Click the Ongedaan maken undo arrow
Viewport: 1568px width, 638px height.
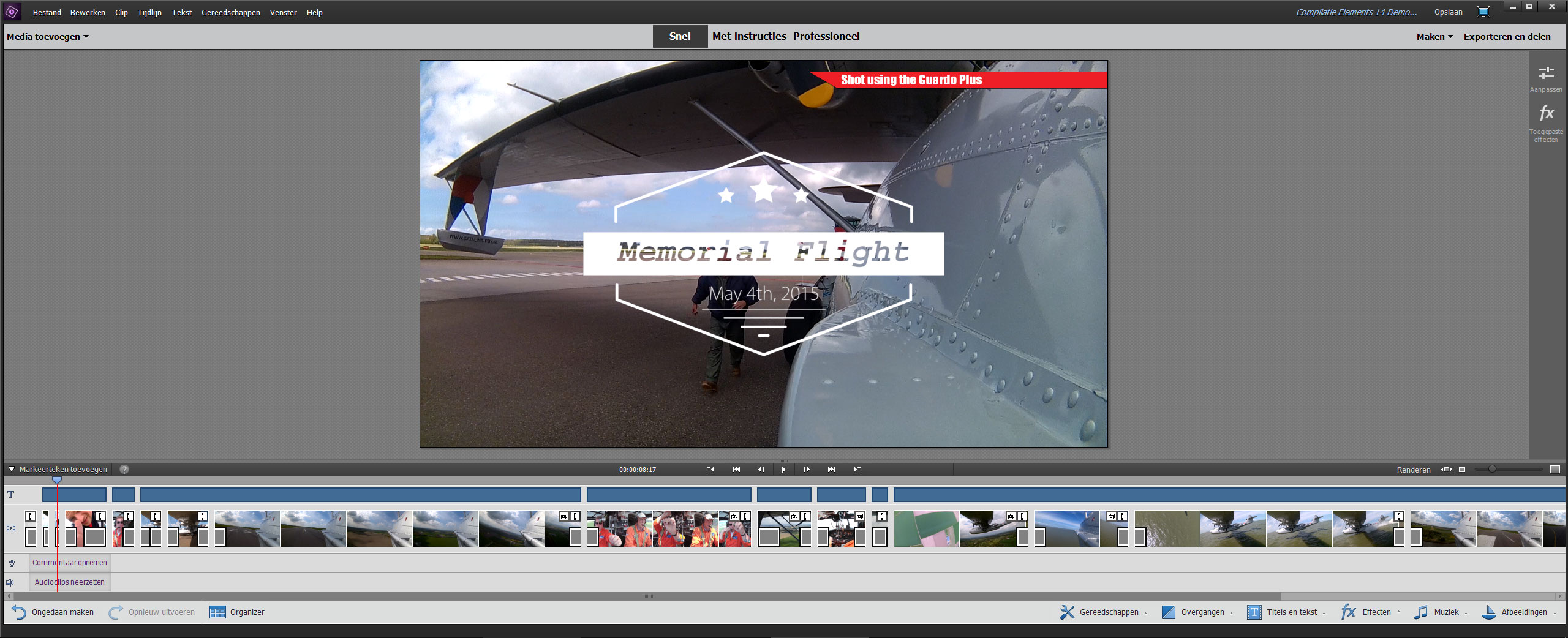[x=19, y=612]
